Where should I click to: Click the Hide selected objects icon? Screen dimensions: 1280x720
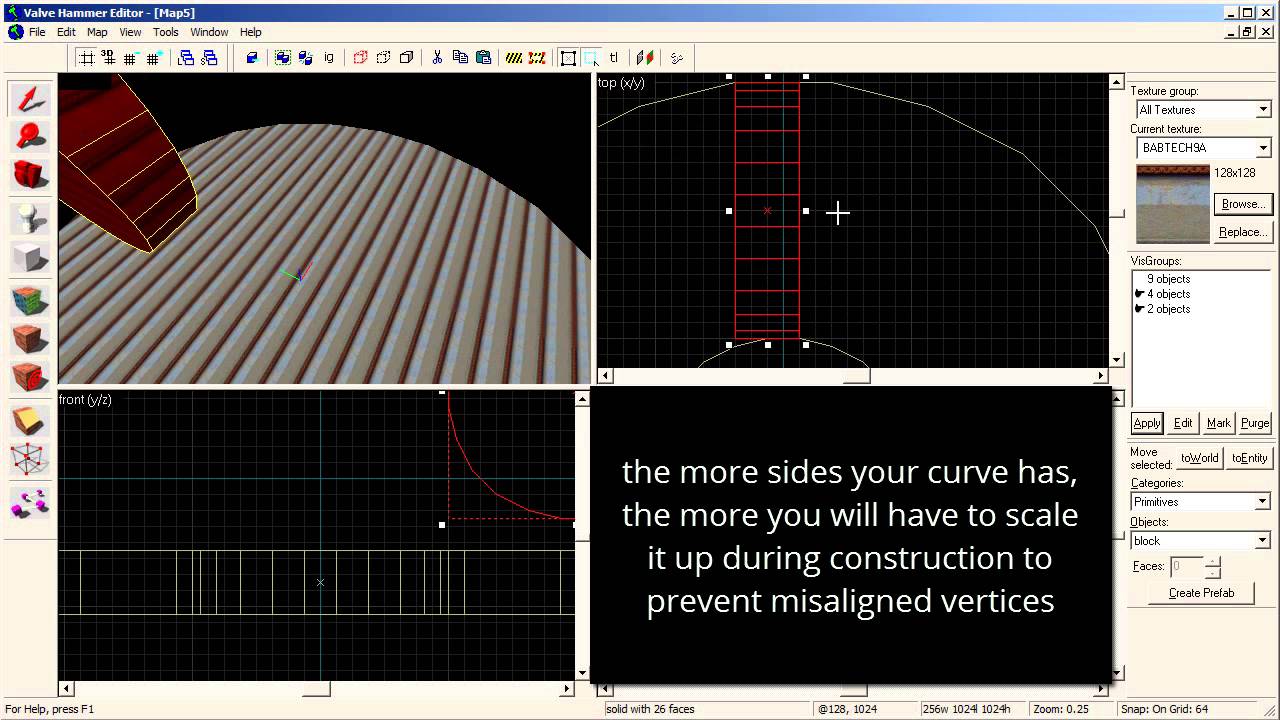click(360, 58)
